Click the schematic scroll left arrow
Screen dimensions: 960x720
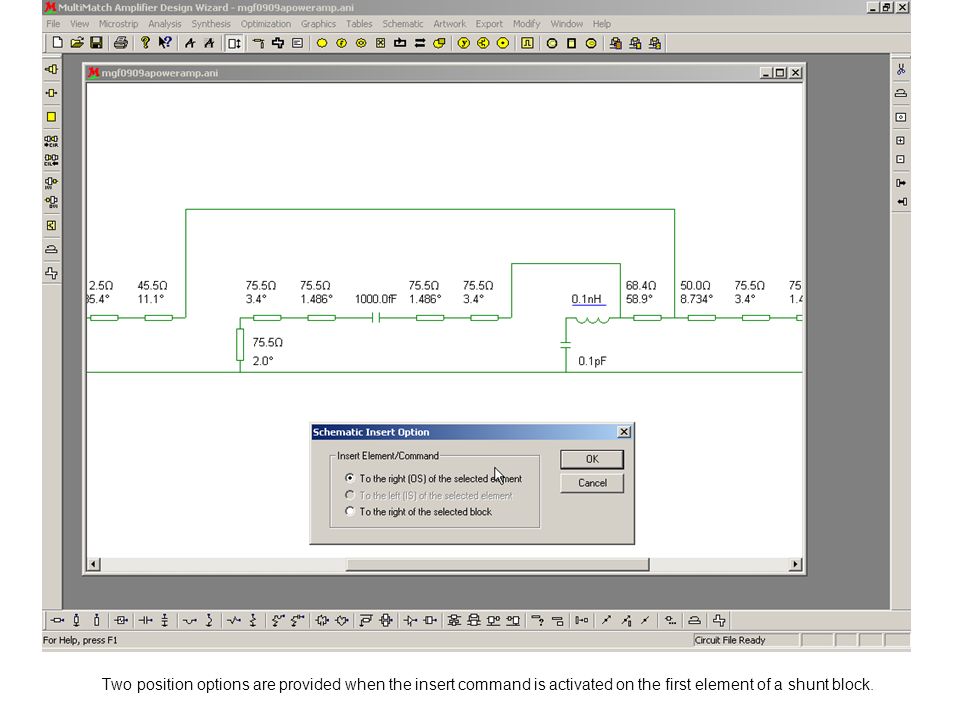[93, 564]
